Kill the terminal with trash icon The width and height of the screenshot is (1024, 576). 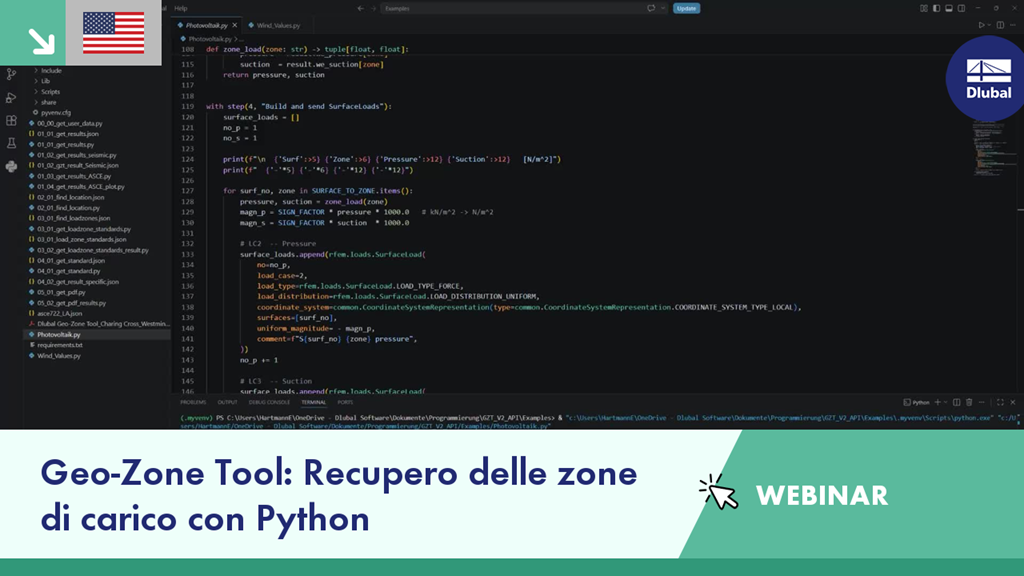tap(969, 402)
